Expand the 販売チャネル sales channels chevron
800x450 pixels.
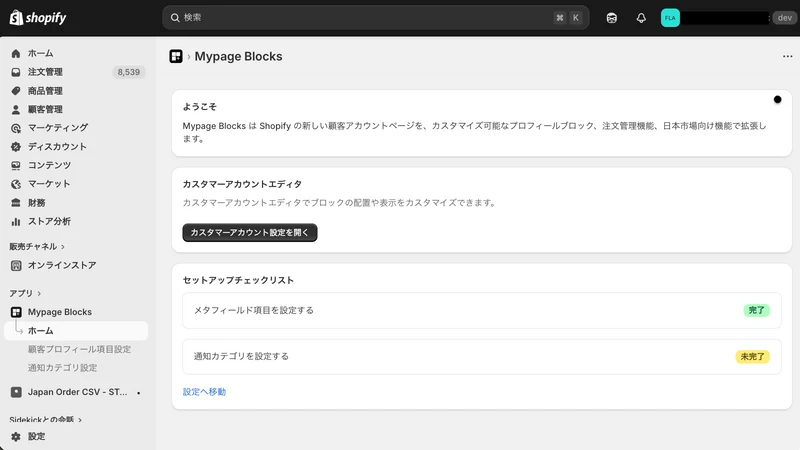[x=63, y=246]
